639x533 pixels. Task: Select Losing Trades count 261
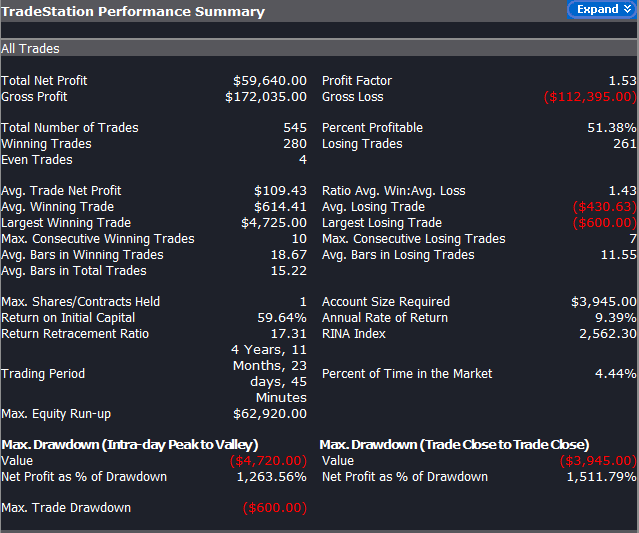pos(625,143)
